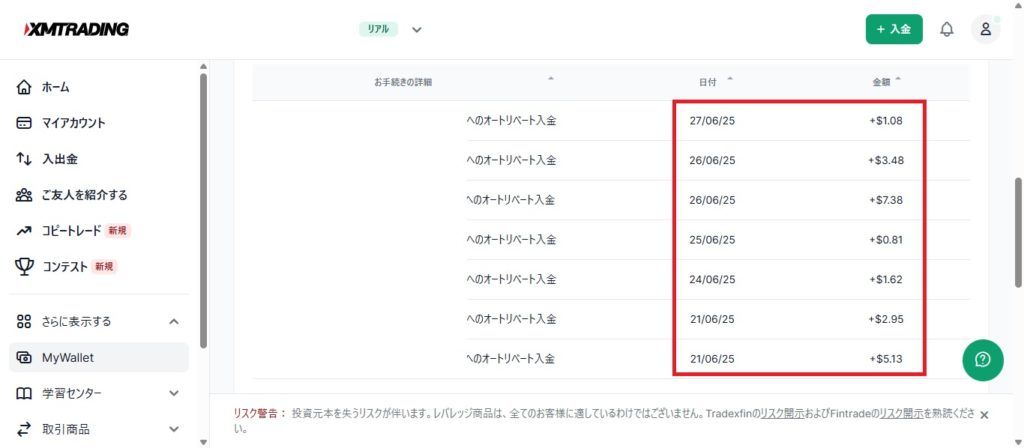This screenshot has height=448, width=1024.
Task: Open the user profile avatar menu
Action: tap(985, 29)
